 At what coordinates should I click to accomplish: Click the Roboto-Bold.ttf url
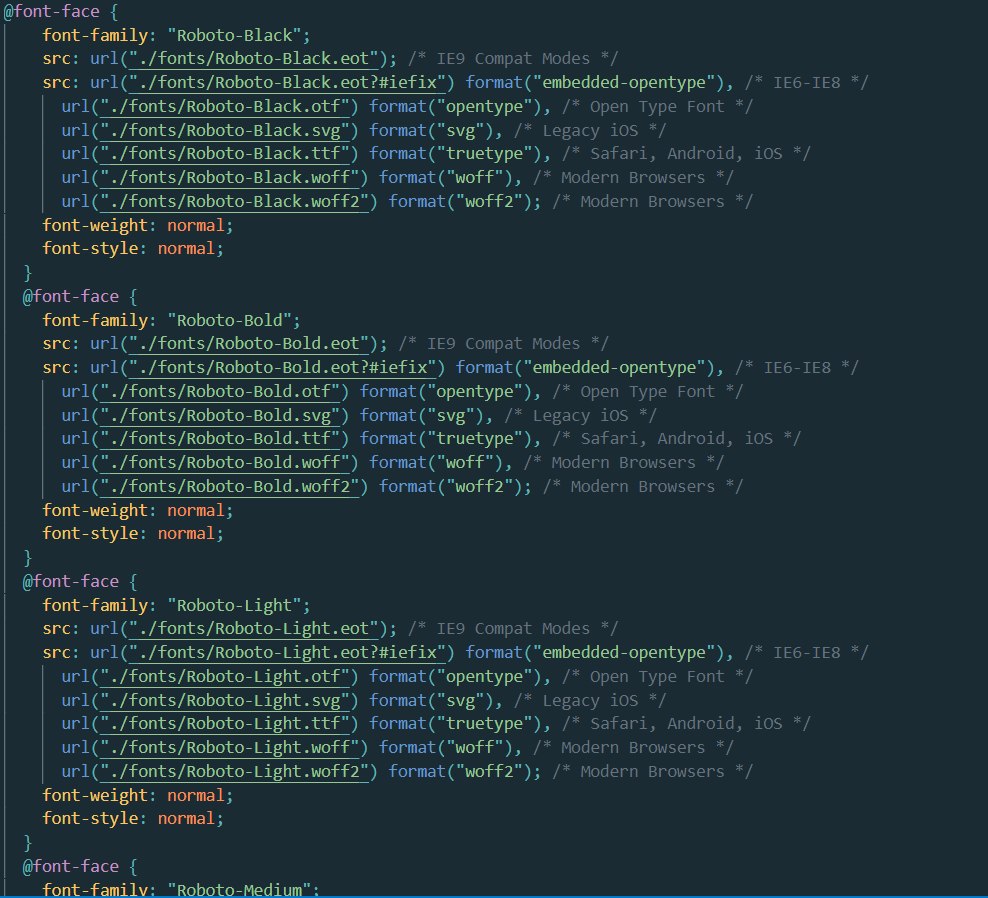point(220,439)
